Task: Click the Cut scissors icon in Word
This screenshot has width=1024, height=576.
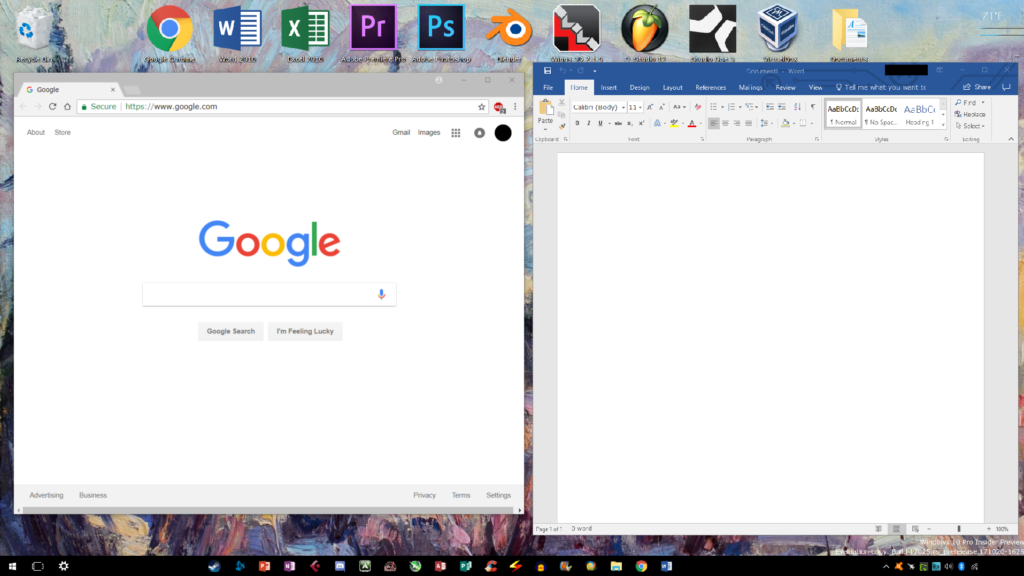Action: coord(562,103)
